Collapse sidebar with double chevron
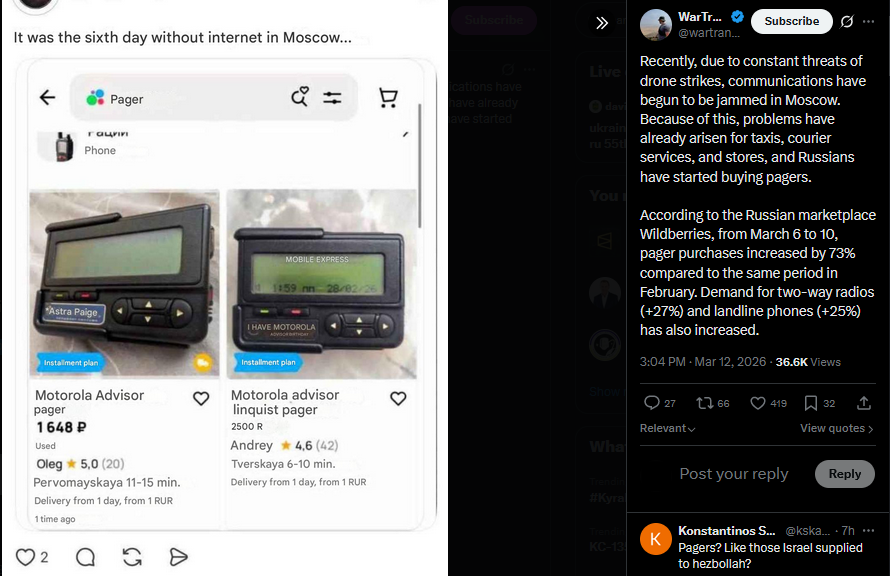The height and width of the screenshot is (576, 890). [x=602, y=23]
